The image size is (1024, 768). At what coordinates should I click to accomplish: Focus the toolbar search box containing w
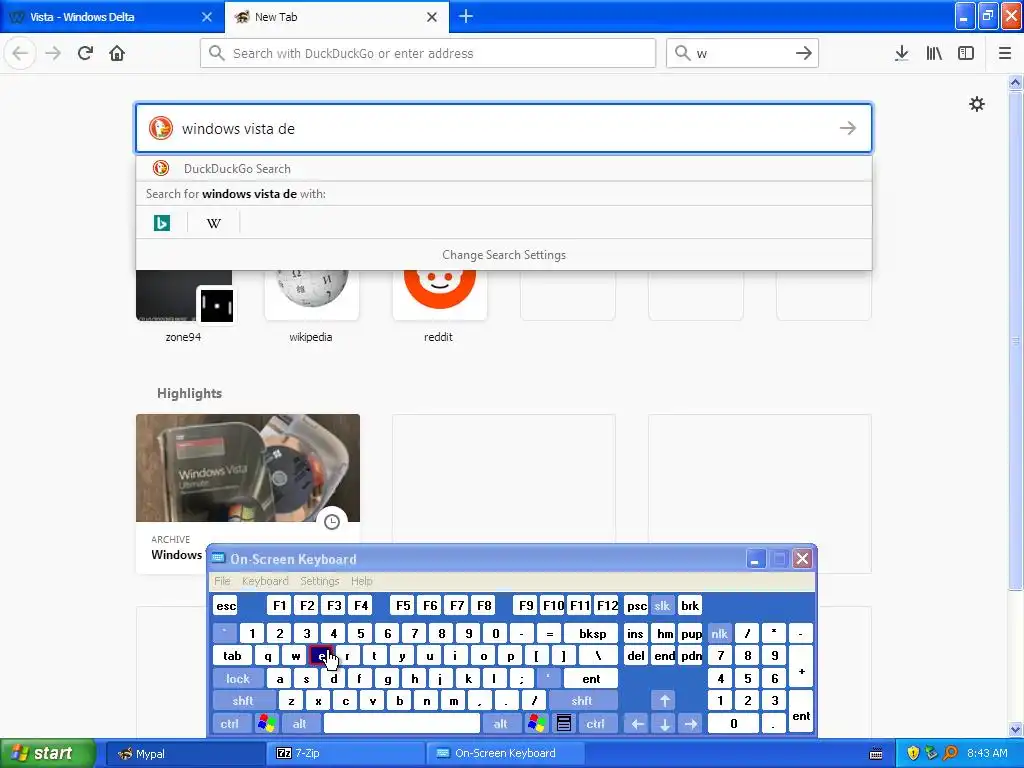coord(742,53)
